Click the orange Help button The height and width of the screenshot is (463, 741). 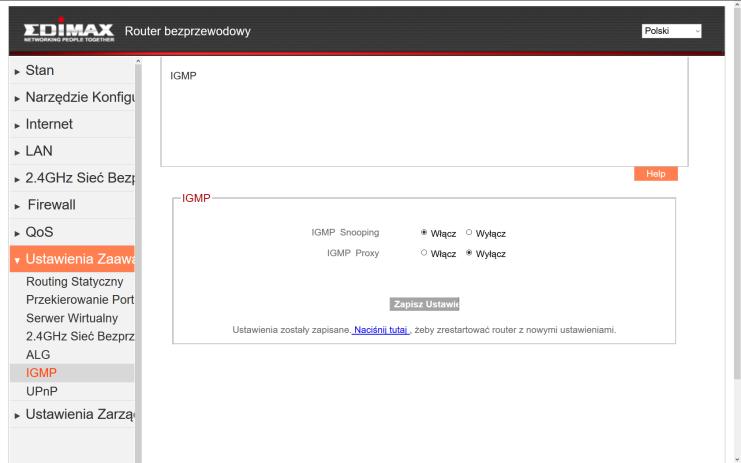[655, 174]
